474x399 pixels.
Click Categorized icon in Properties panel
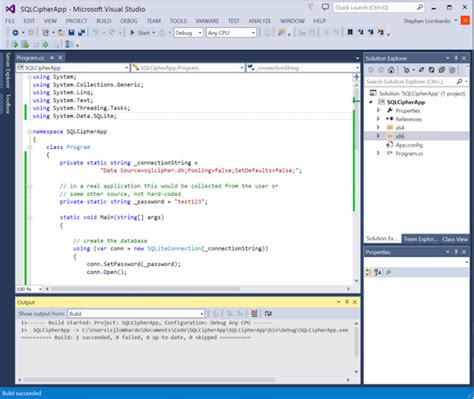point(368,272)
